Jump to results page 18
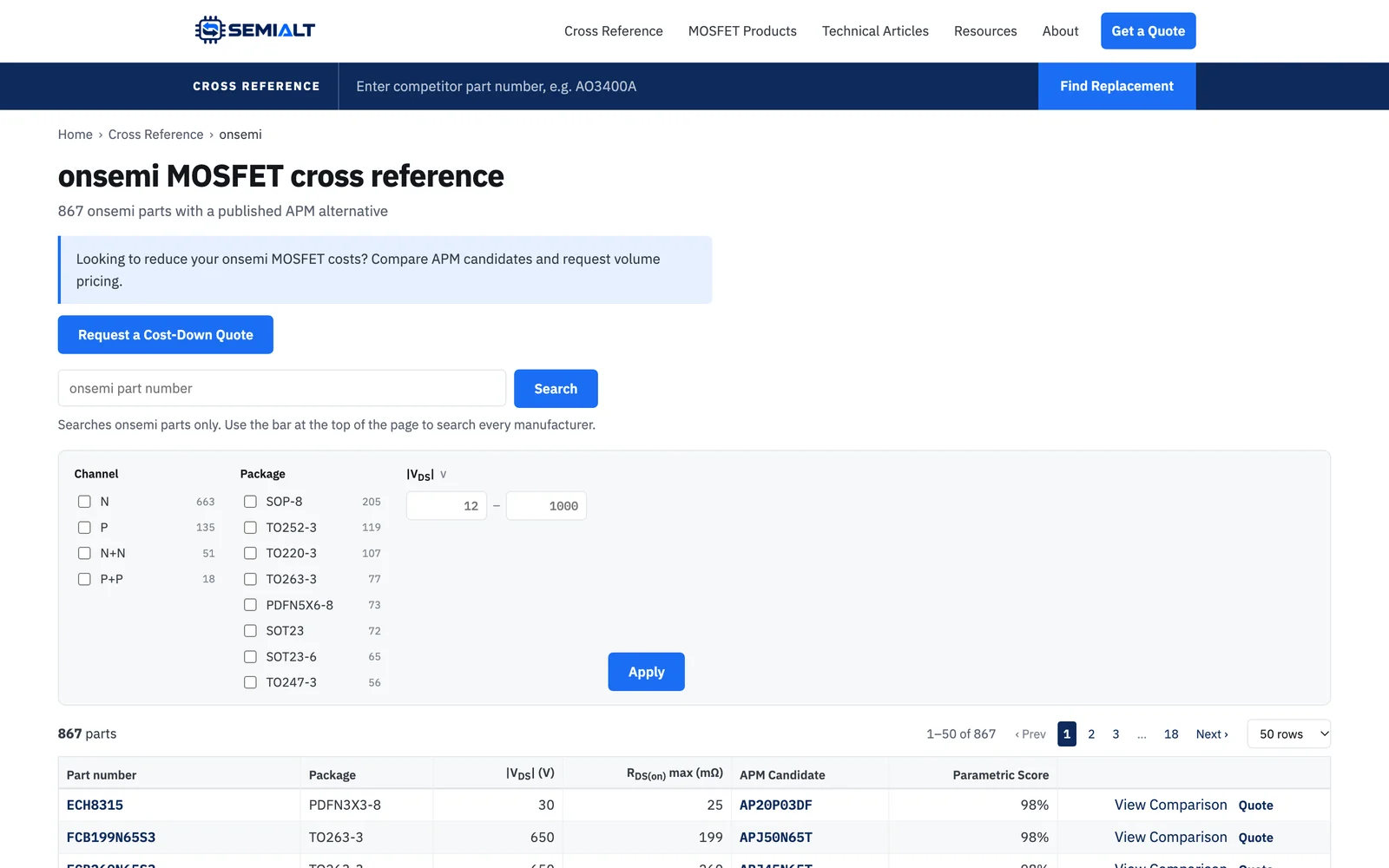The image size is (1389, 868). [x=1171, y=734]
